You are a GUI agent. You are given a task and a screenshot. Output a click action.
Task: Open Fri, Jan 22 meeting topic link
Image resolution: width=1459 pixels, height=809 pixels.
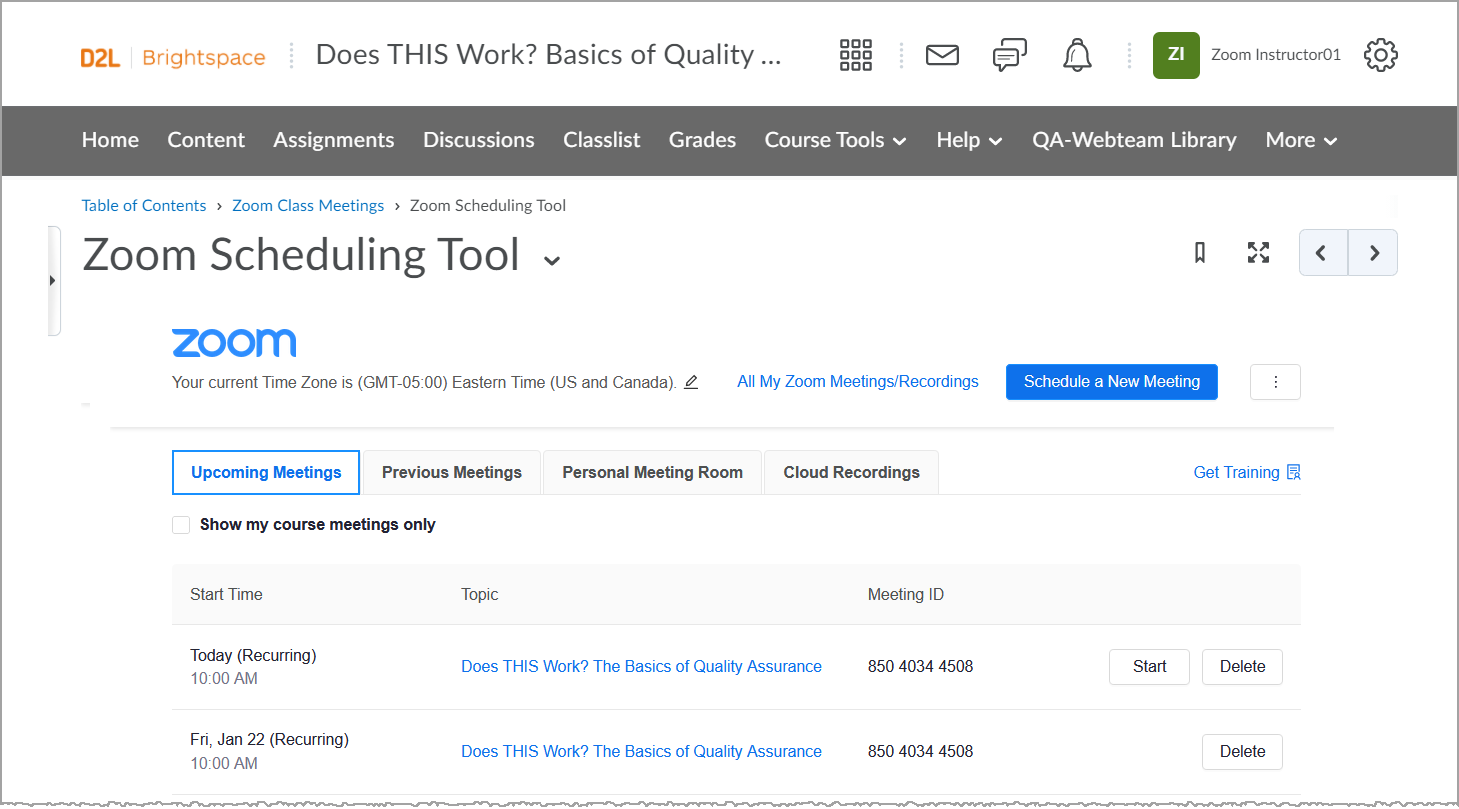tap(641, 752)
